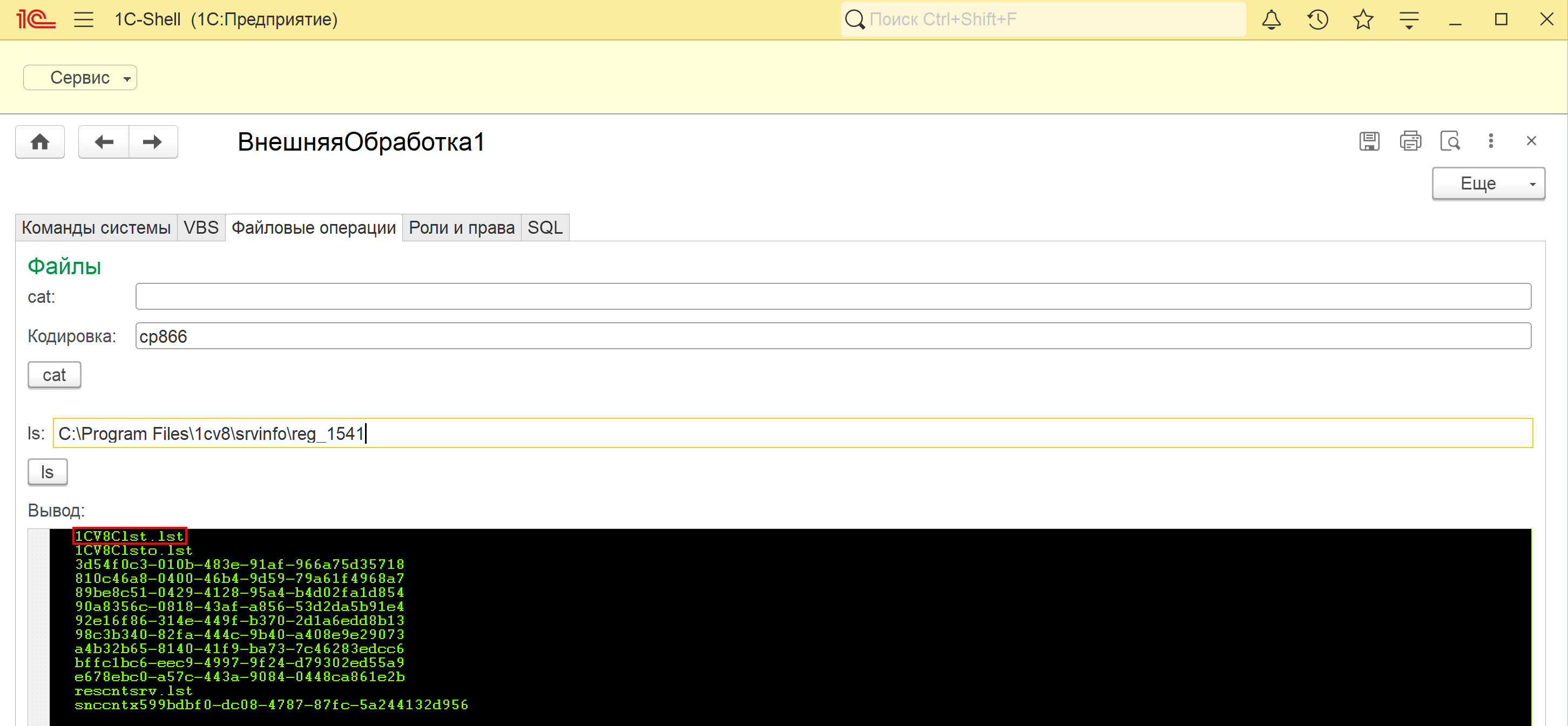Navigate forward with right arrow
This screenshot has height=726, width=1568.
point(152,142)
